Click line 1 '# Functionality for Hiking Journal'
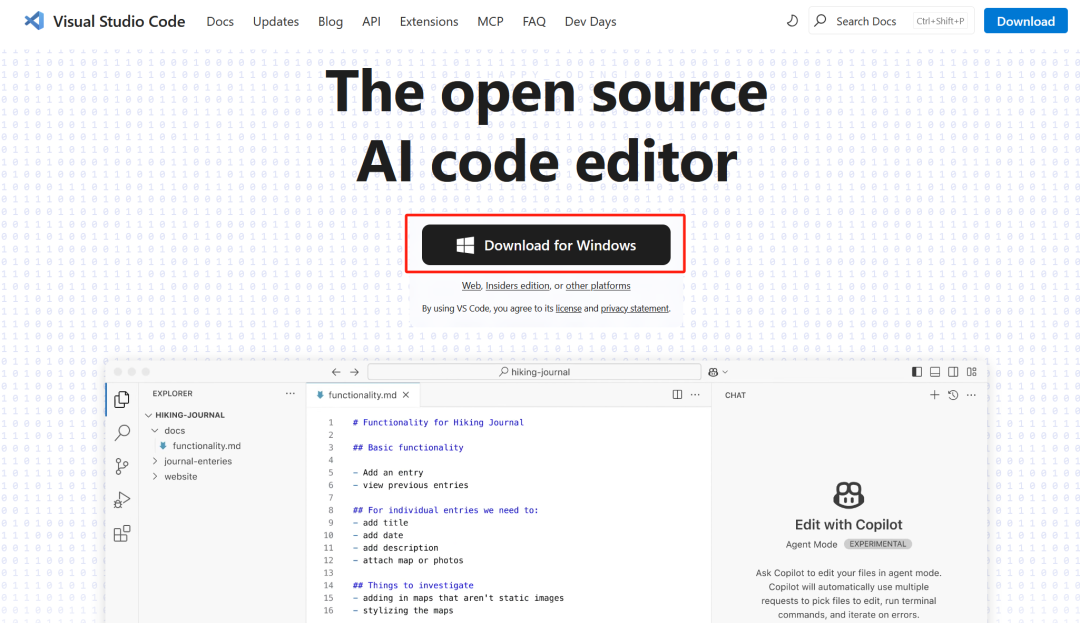The image size is (1080, 623). 438,423
